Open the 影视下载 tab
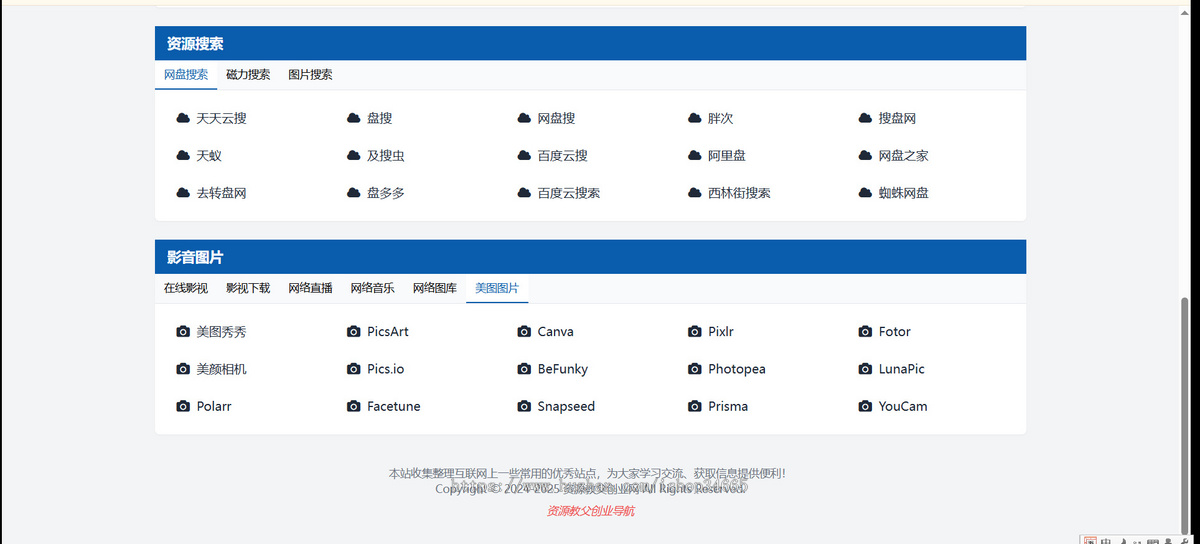1200x544 pixels. click(248, 288)
